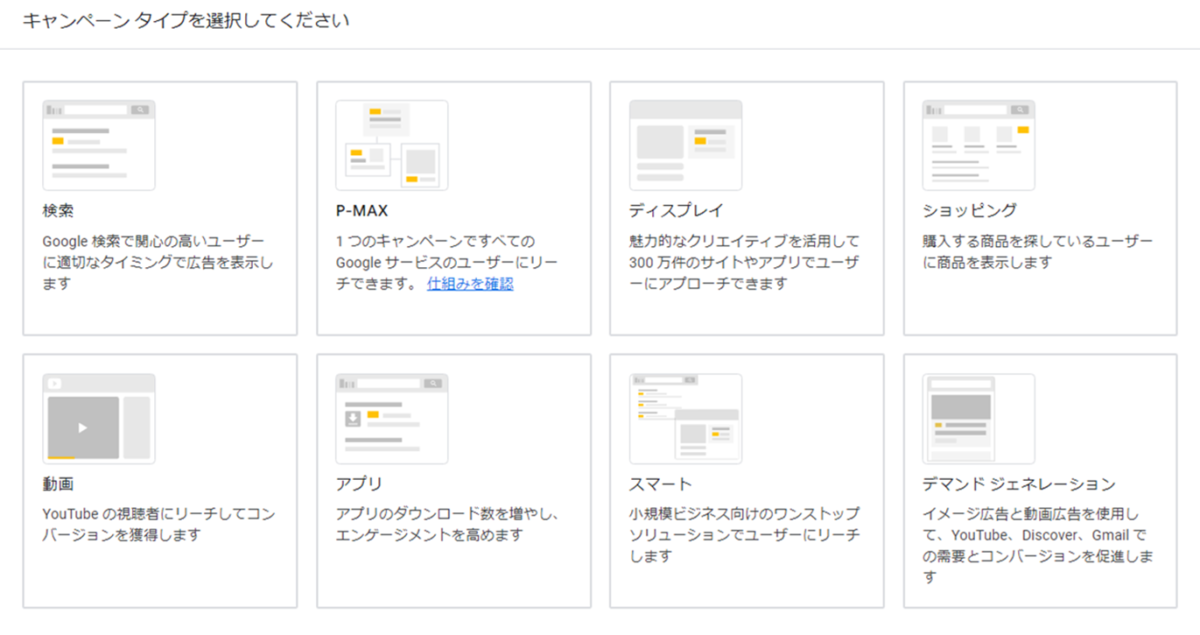
Task: Select text 1 つのキャンペーンですべての
Action: coord(436,241)
